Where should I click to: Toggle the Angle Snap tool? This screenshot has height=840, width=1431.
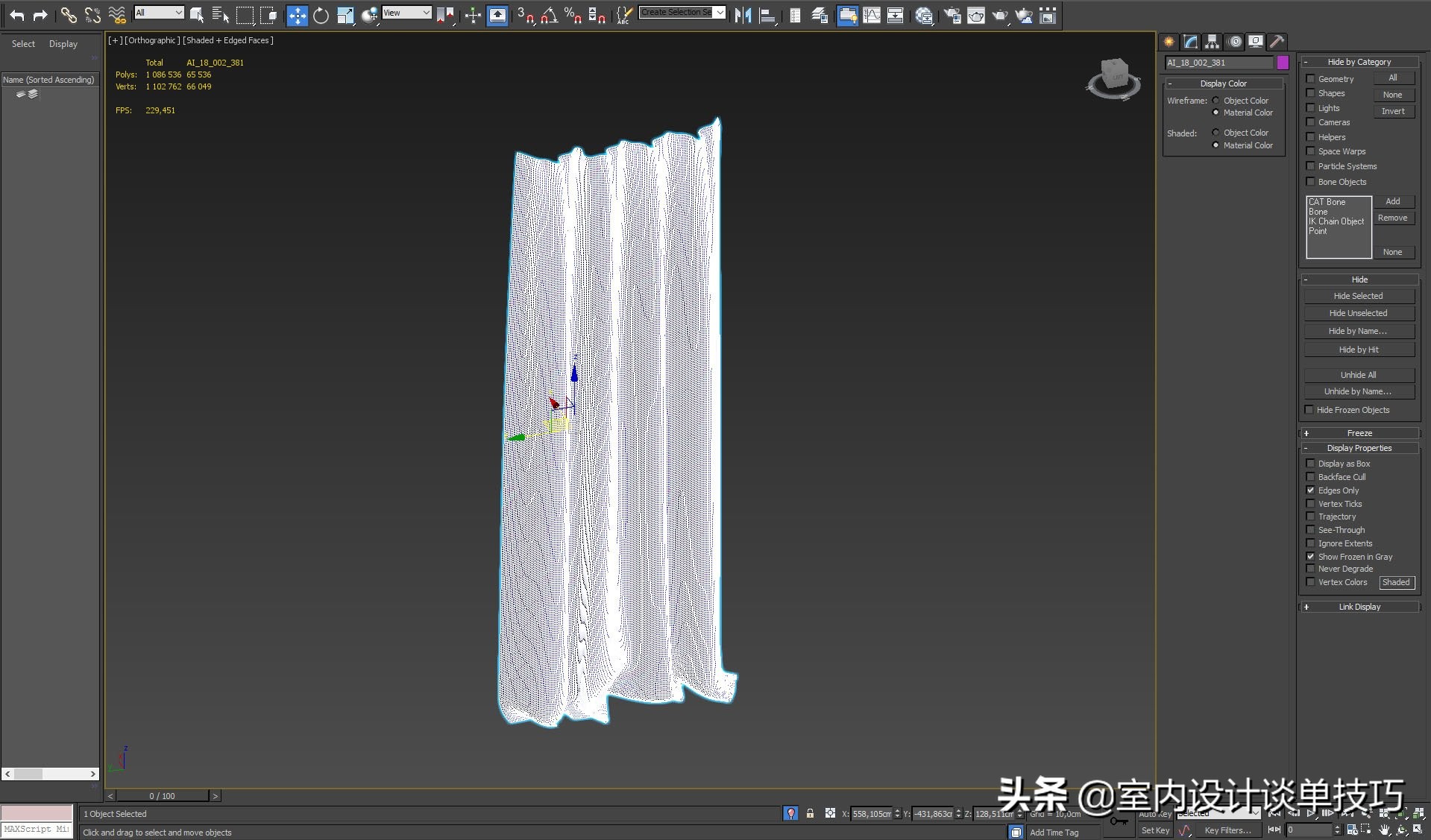(549, 16)
